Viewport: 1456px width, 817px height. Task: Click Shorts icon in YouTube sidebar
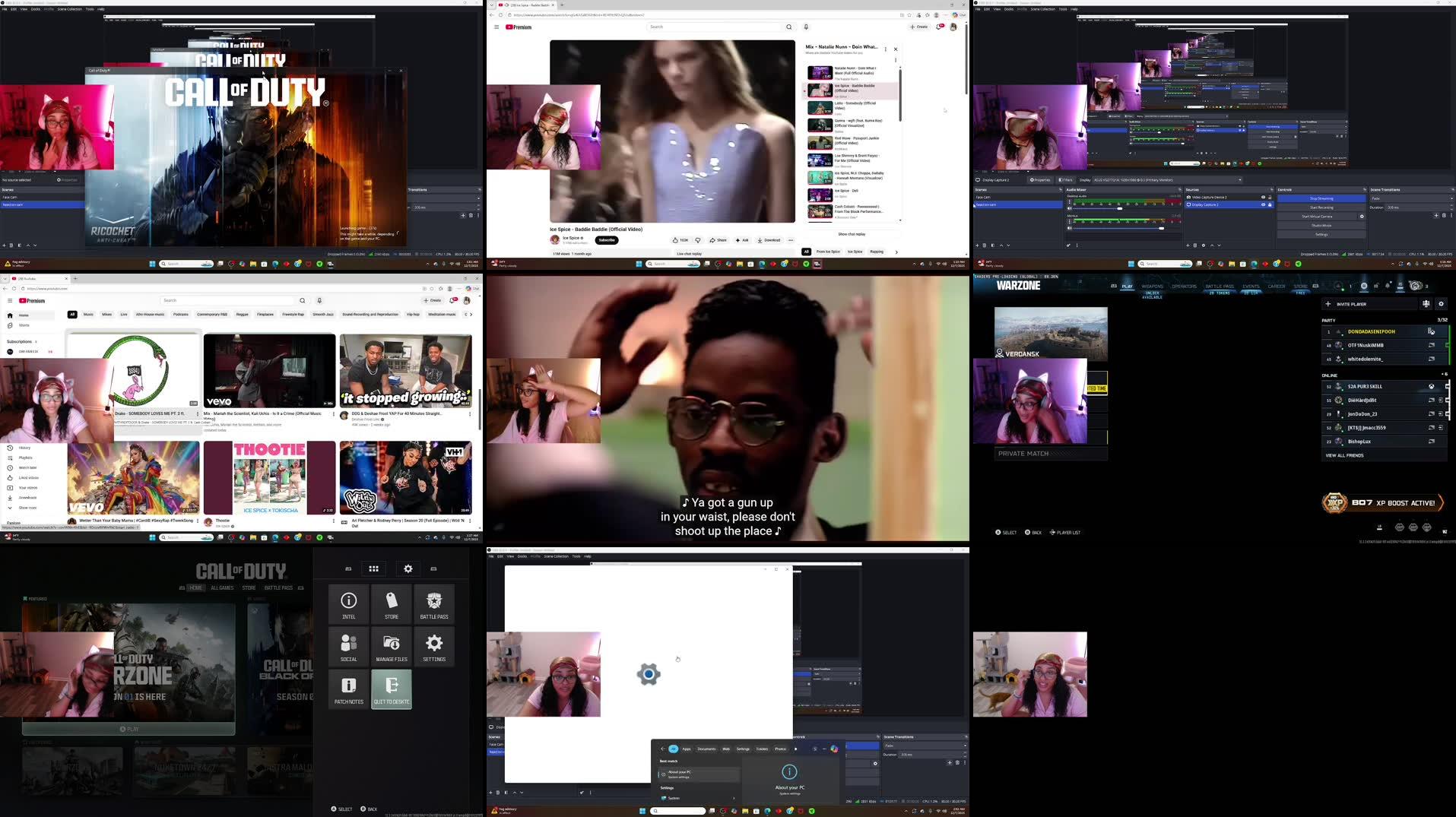point(10,325)
